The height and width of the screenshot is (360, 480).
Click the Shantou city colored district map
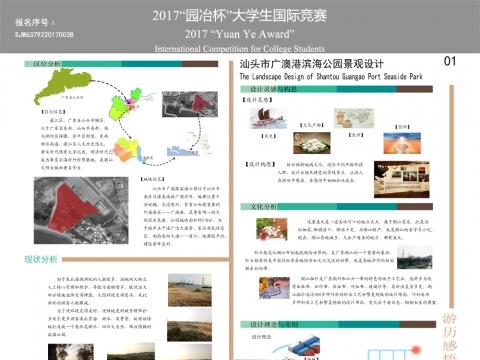point(126,105)
